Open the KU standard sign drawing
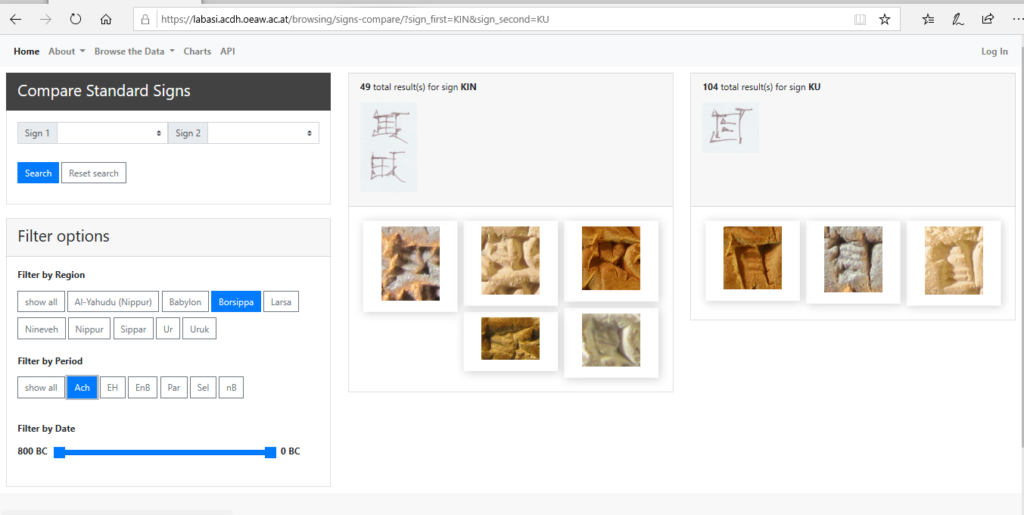Screen dimensions: 1024x515 tap(731, 128)
